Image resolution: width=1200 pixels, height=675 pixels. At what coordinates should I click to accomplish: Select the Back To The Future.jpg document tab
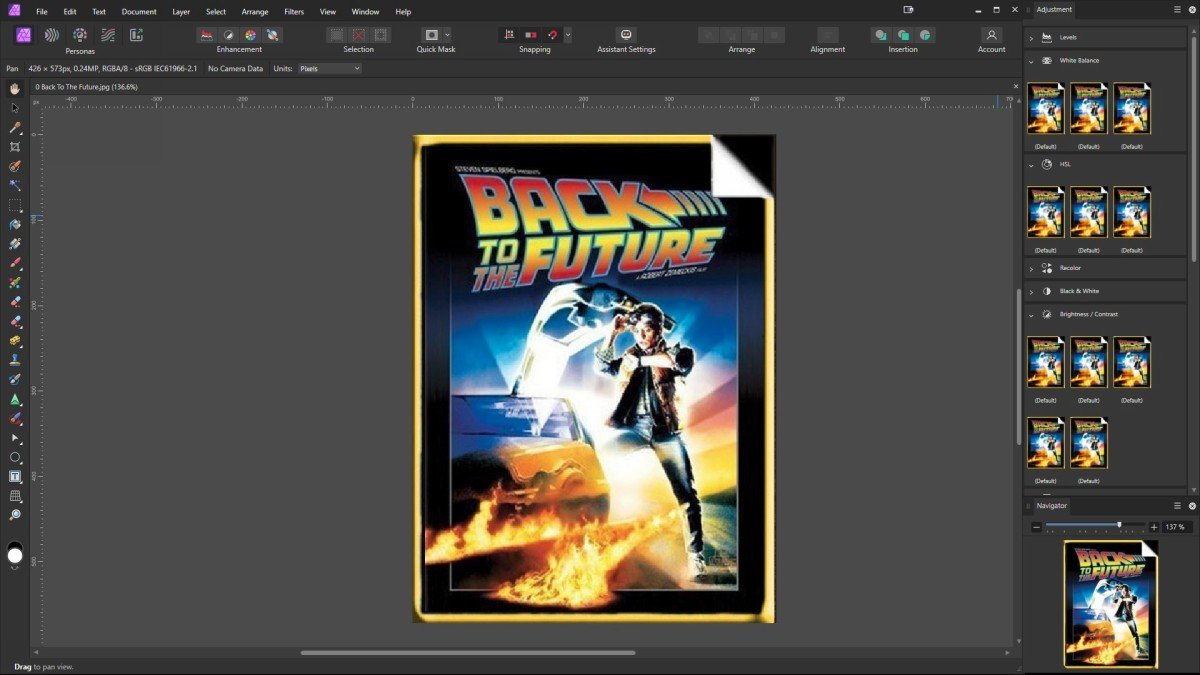87,87
